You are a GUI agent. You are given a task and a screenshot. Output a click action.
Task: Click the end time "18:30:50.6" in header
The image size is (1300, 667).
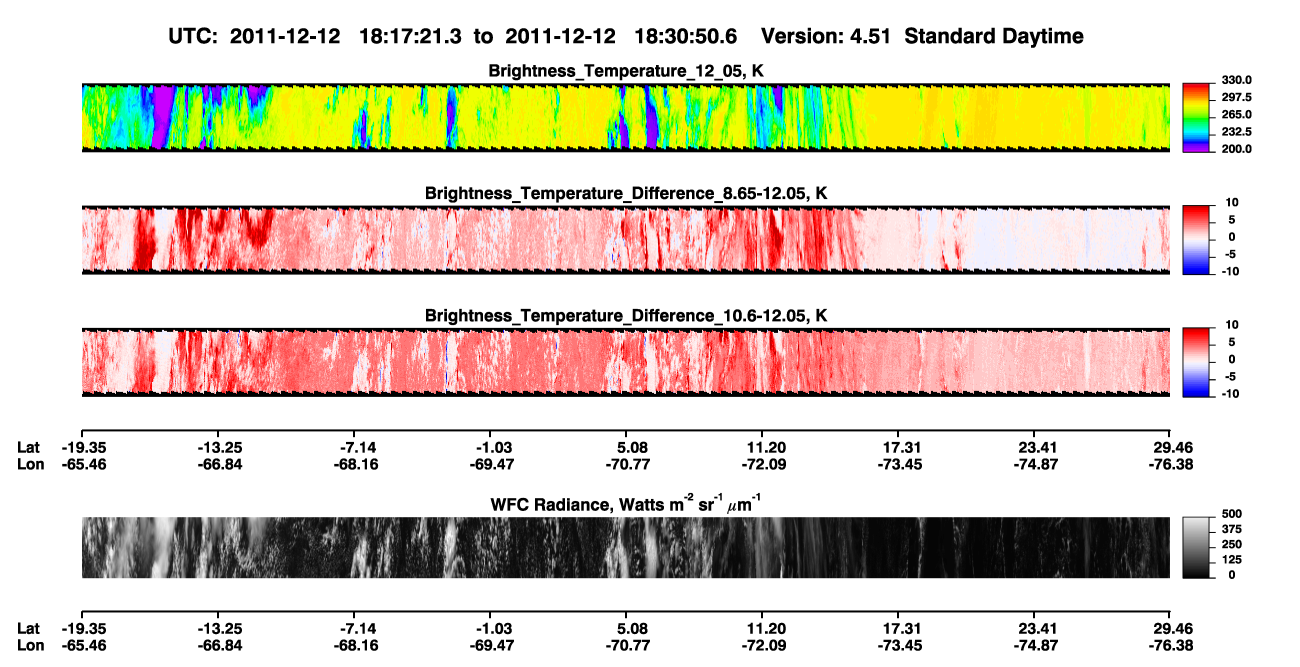point(686,37)
